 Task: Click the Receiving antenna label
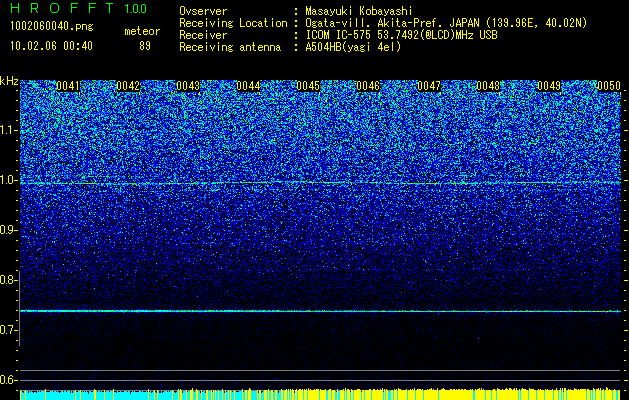[230, 47]
